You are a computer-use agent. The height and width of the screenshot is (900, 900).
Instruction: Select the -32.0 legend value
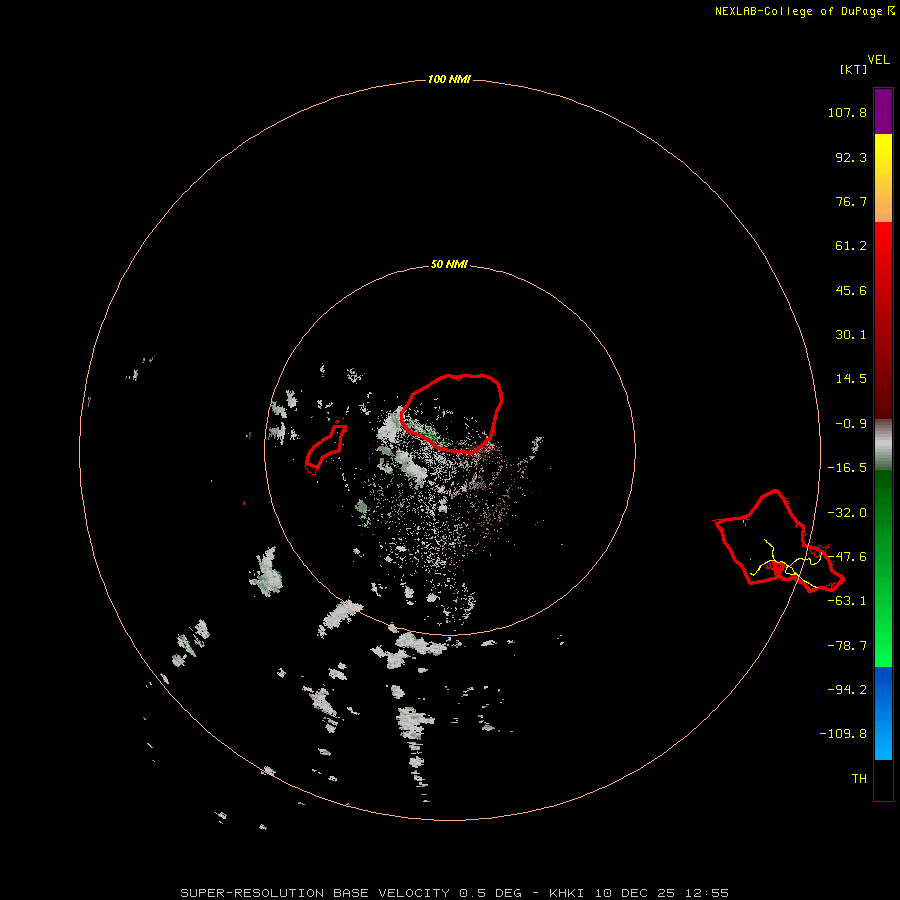click(847, 513)
